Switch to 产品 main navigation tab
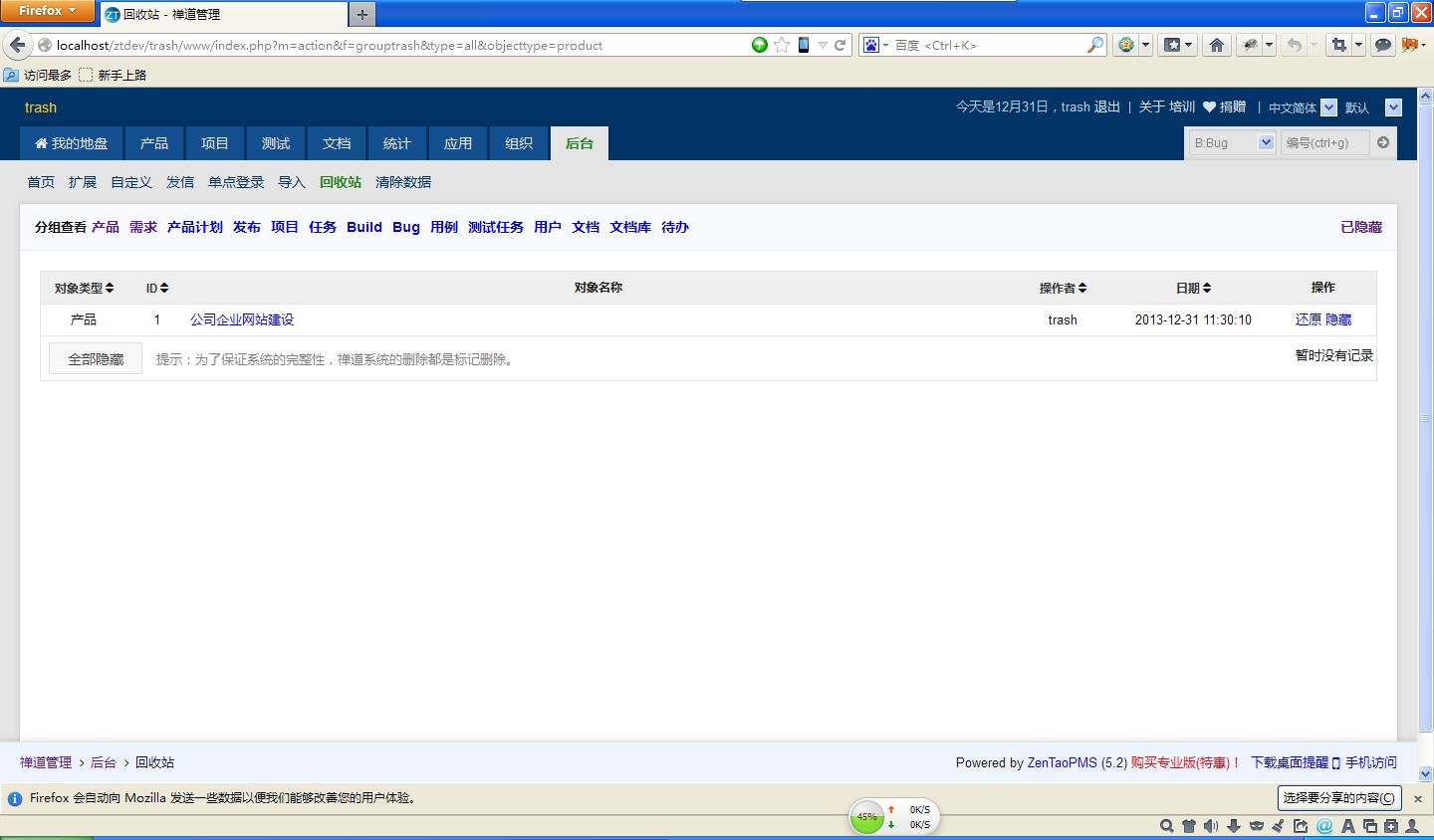Viewport: 1434px width, 840px height. [x=154, y=143]
